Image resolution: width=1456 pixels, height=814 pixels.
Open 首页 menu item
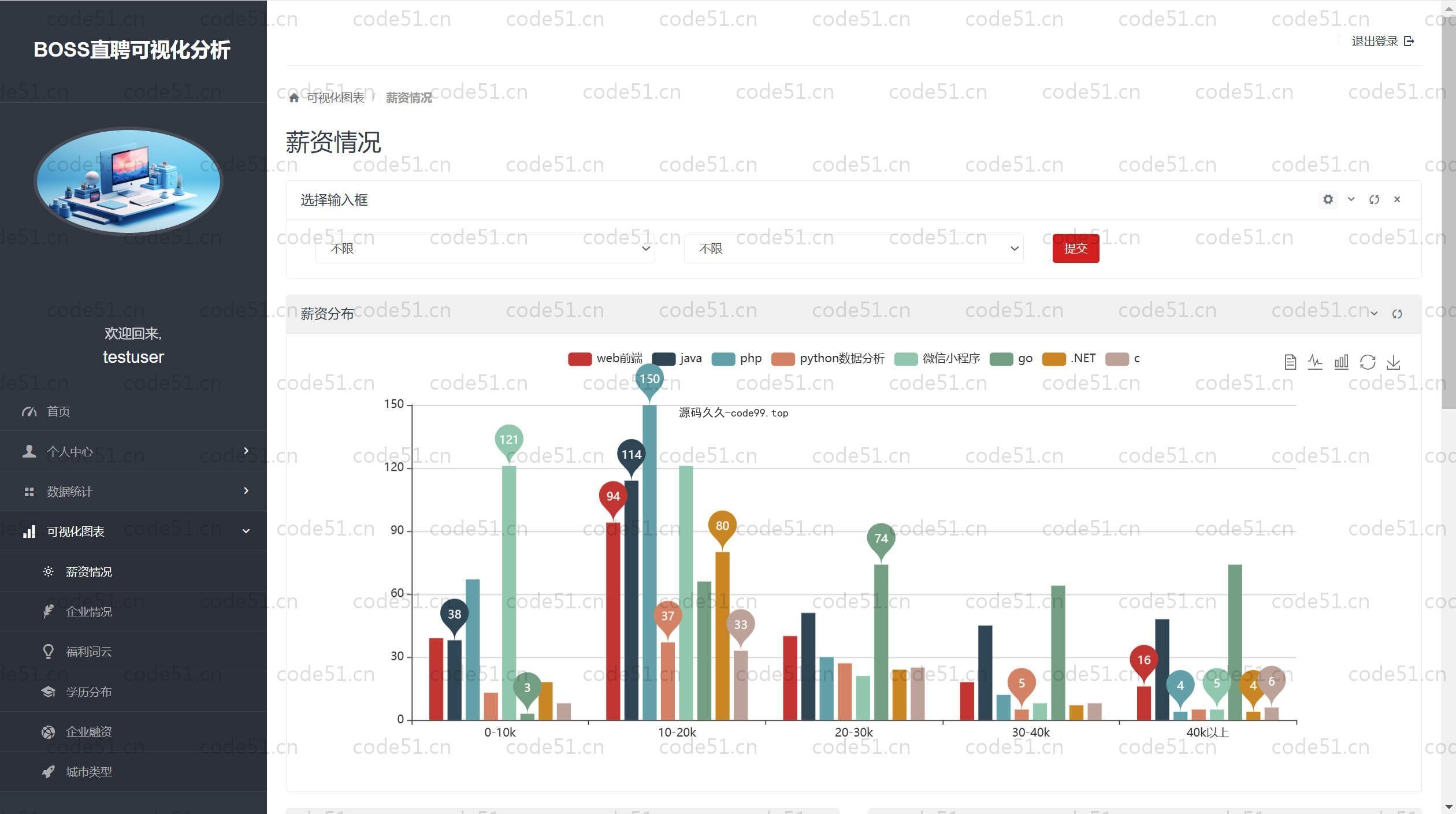pos(133,411)
